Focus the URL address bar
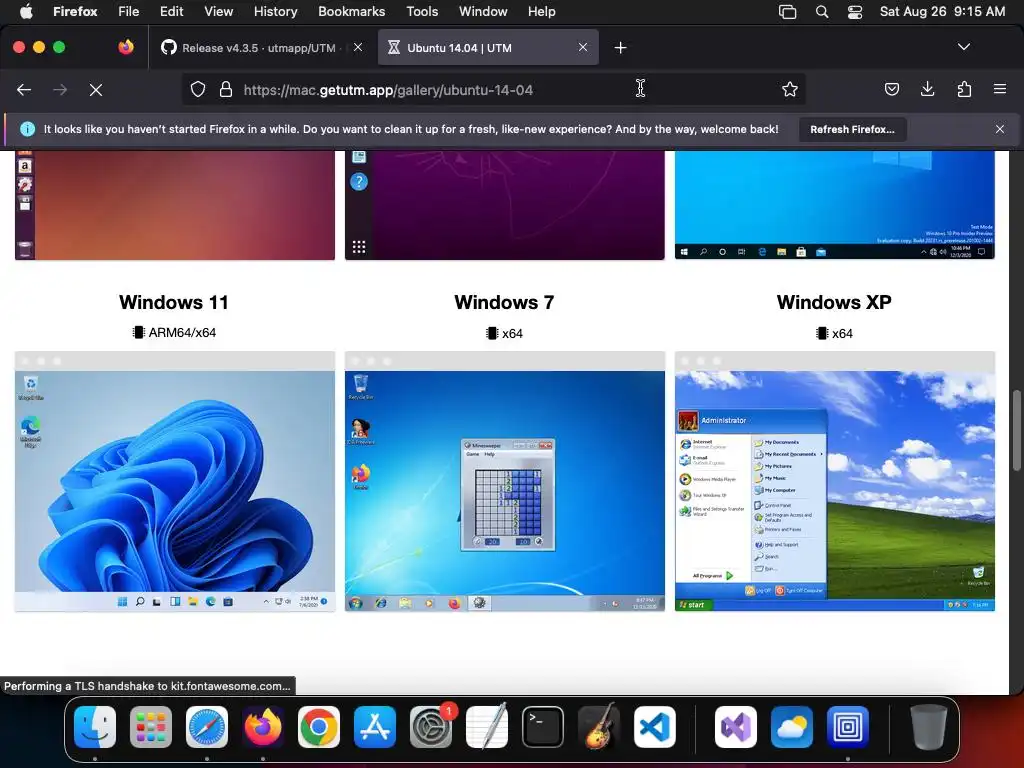Viewport: 1024px width, 768px height. [x=493, y=89]
